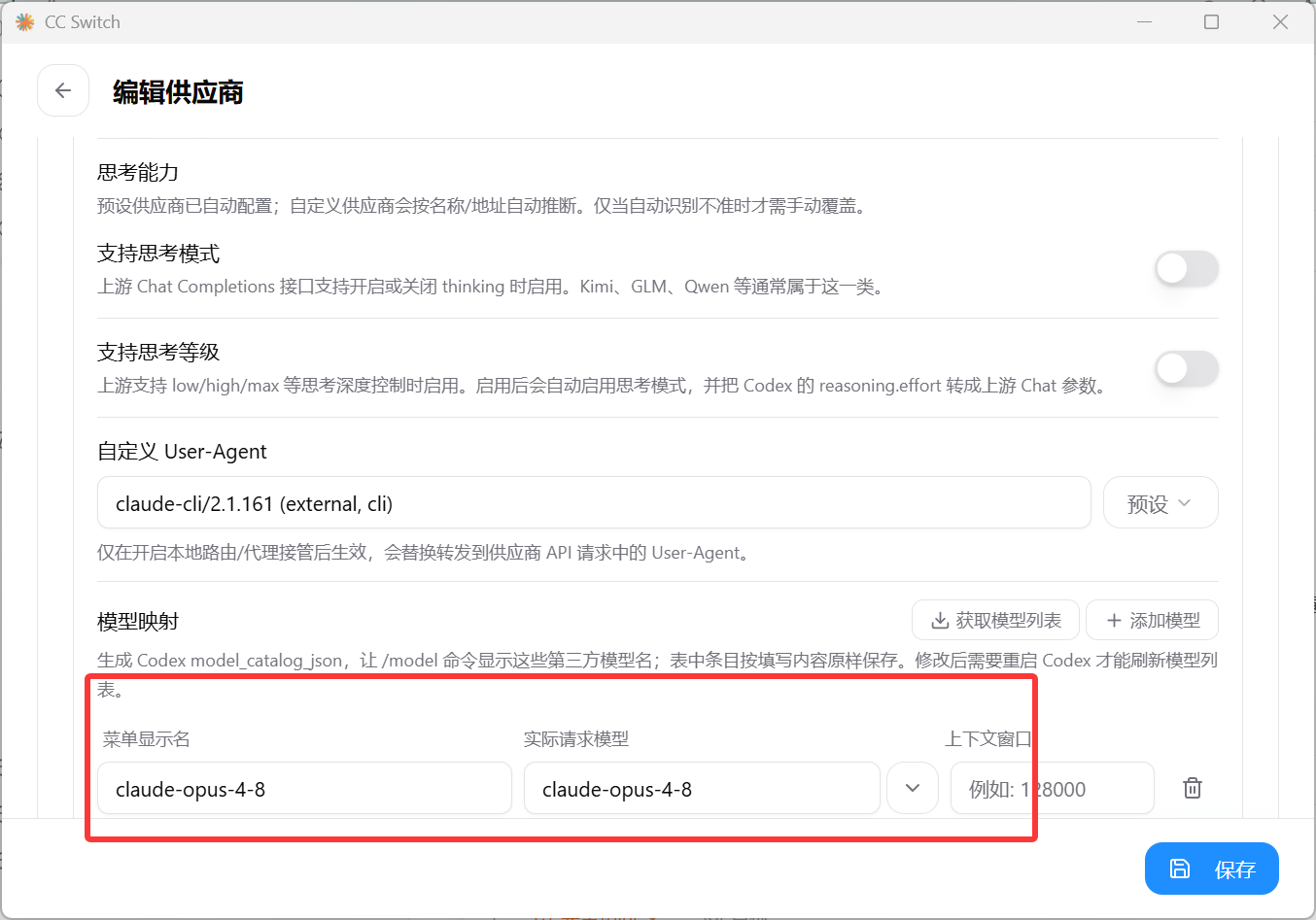Click the 模型映射 section label
Viewport: 1316px width, 920px height.
138,621
